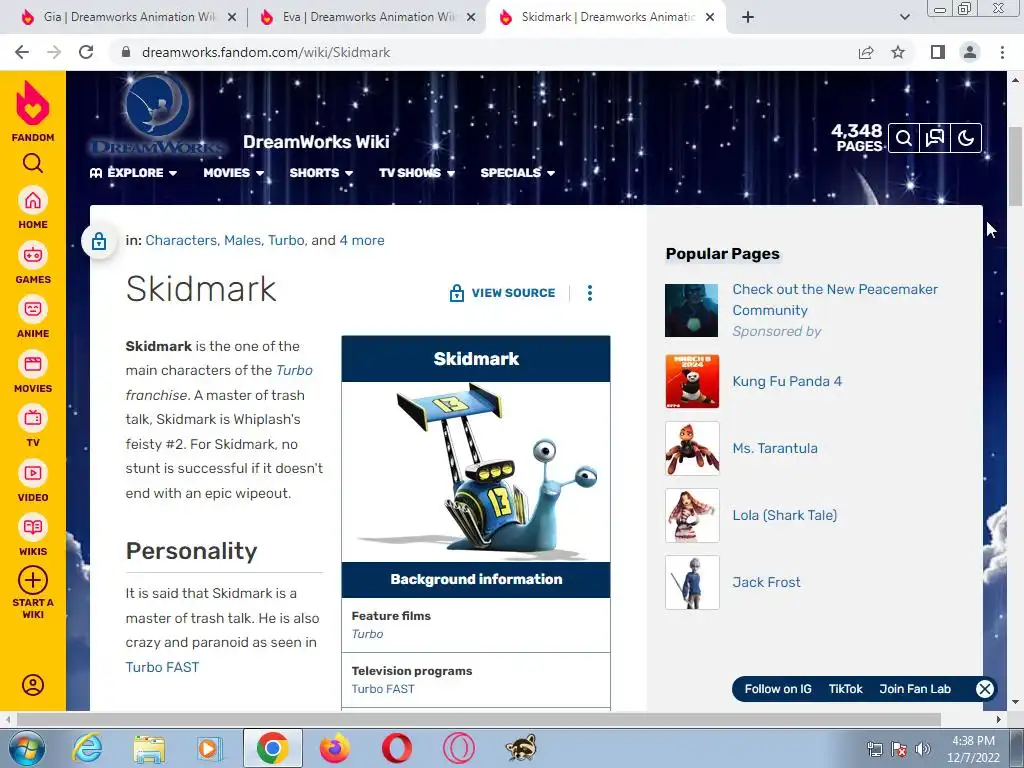This screenshot has height=768, width=1024.
Task: Open the Video sidebar icon
Action: pyautogui.click(x=33, y=473)
